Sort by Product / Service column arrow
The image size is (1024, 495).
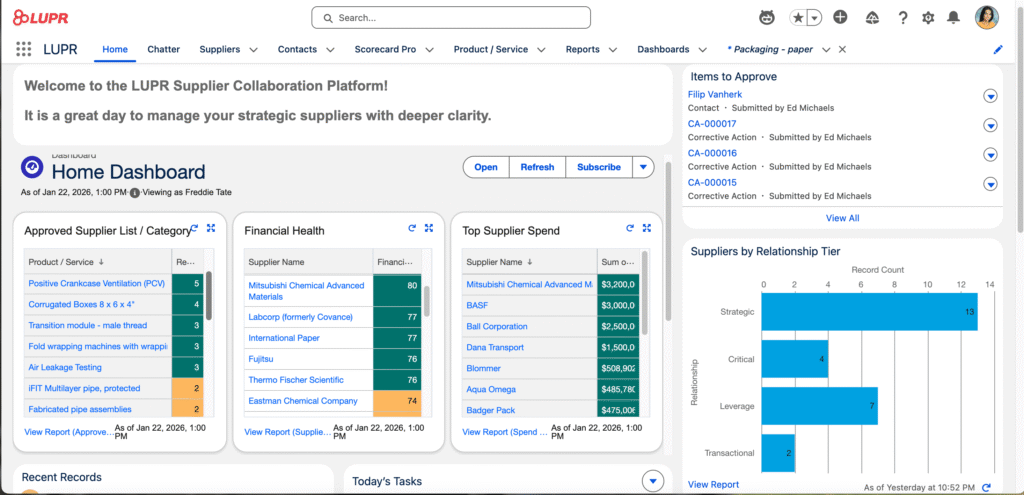[101, 262]
